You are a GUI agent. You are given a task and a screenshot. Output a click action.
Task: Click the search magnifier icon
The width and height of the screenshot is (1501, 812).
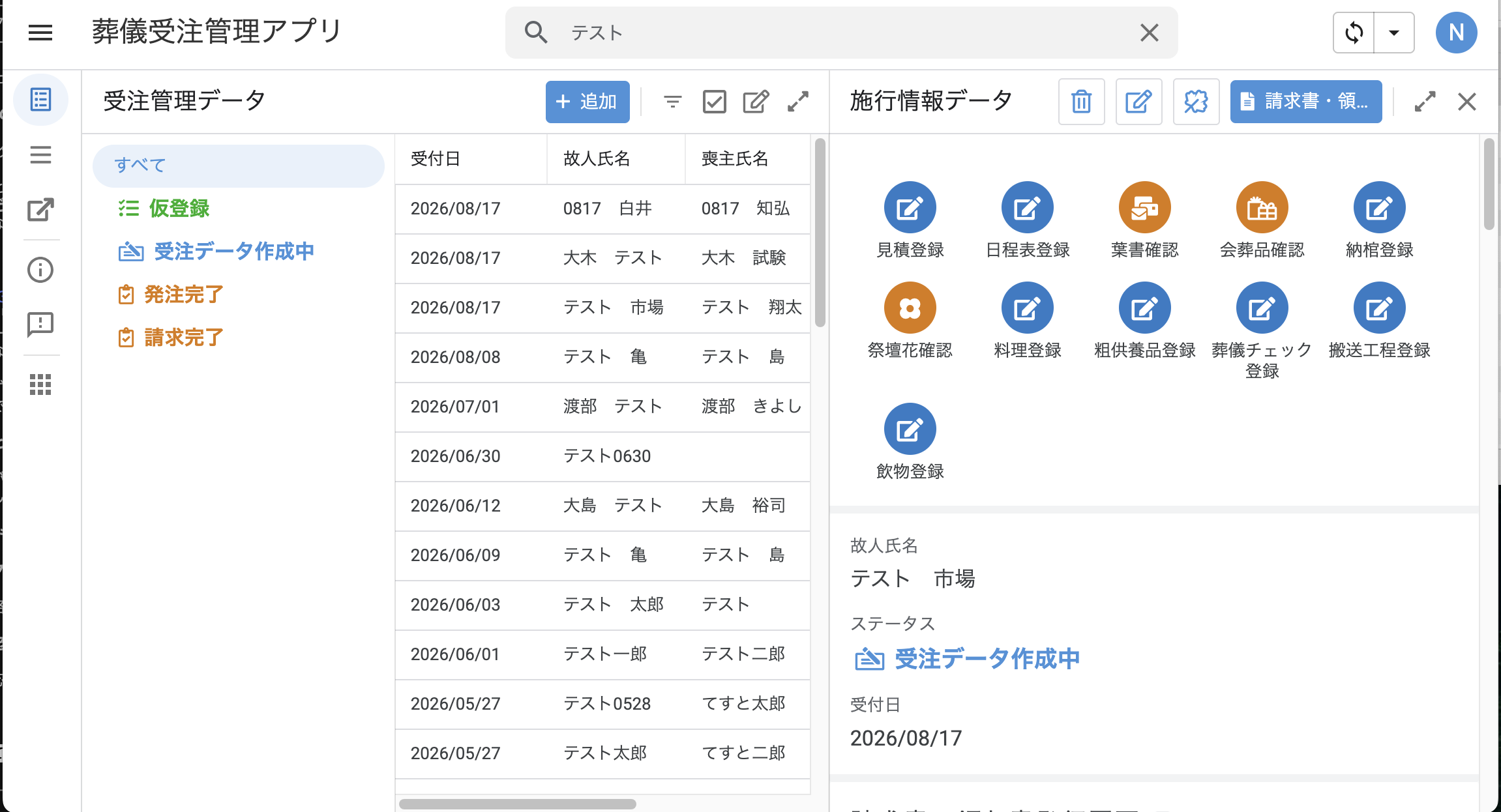(536, 32)
